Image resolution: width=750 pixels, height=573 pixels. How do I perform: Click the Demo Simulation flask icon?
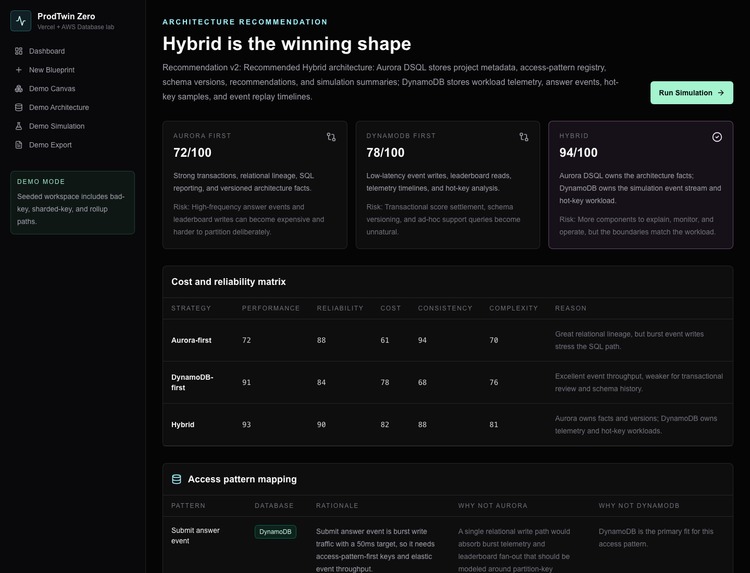(x=19, y=126)
